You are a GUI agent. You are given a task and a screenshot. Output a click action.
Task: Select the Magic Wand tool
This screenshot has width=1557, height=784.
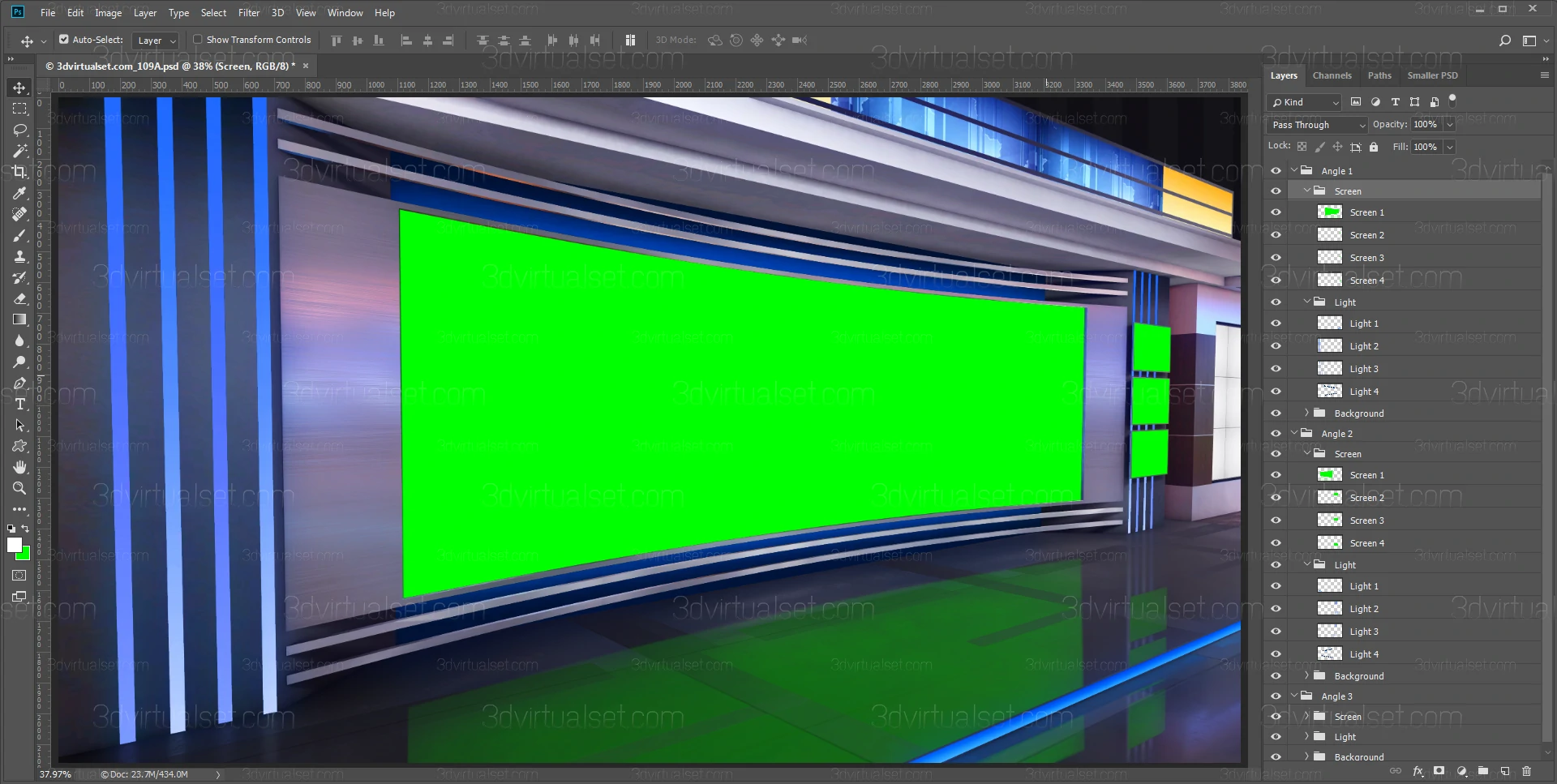tap(19, 151)
